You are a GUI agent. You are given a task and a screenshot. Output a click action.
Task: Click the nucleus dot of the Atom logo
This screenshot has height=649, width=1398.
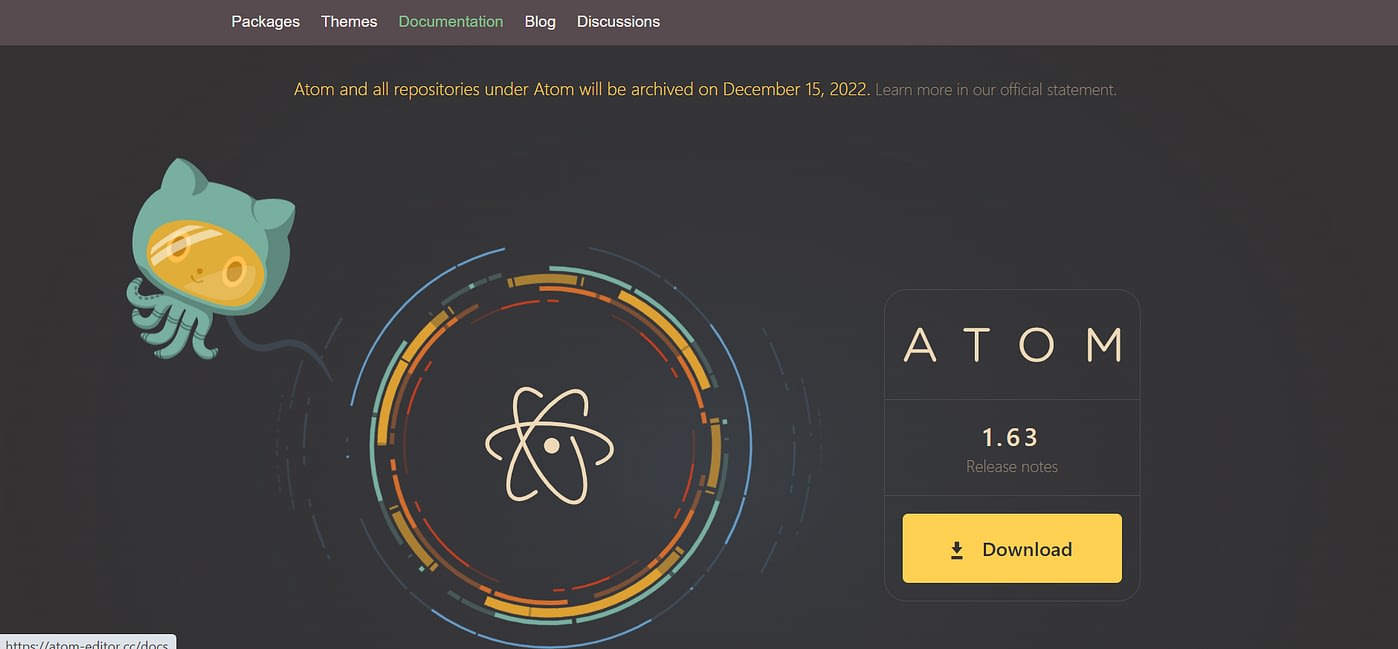pyautogui.click(x=550, y=445)
